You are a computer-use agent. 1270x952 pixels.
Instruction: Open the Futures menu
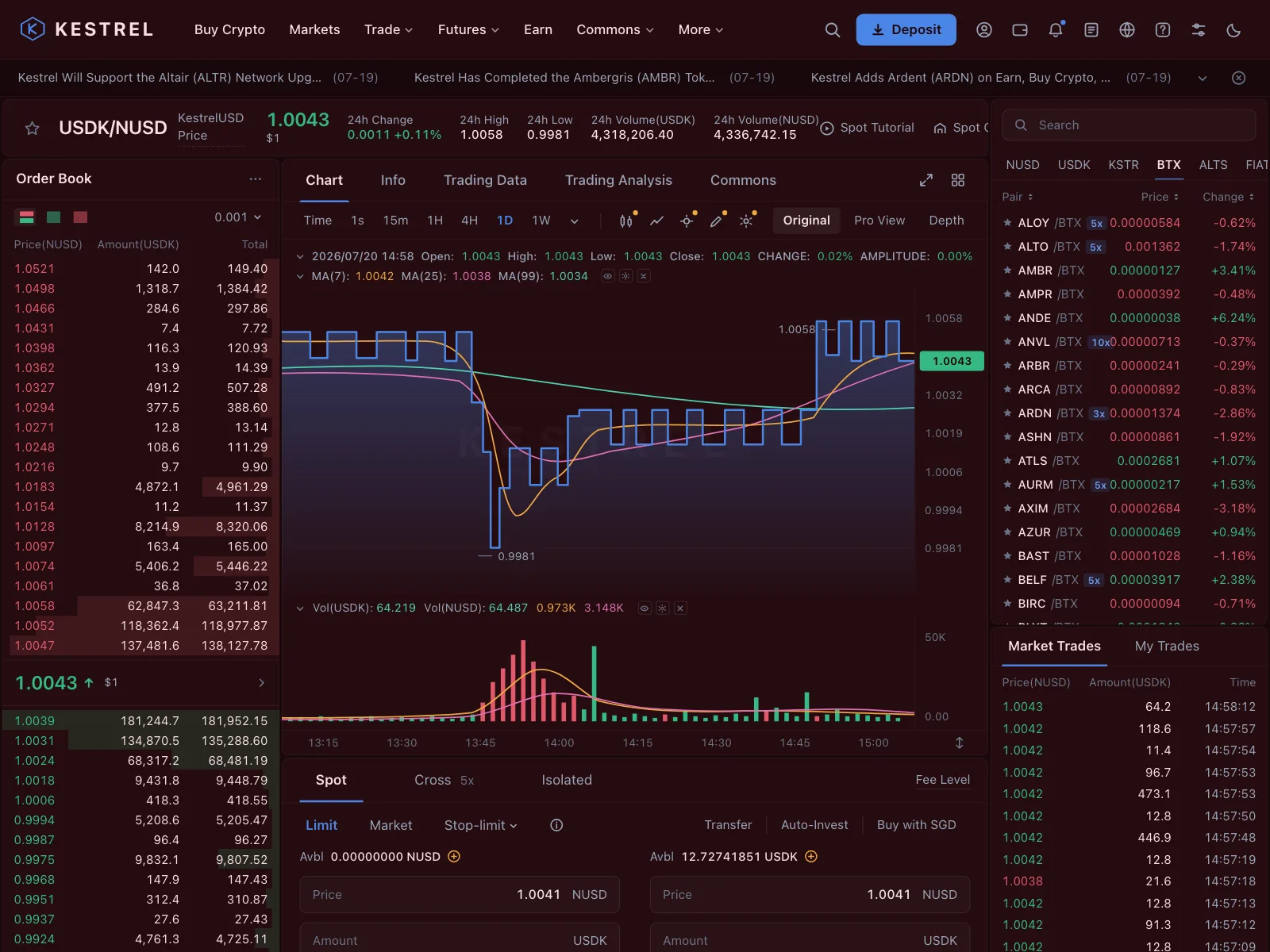pos(468,29)
